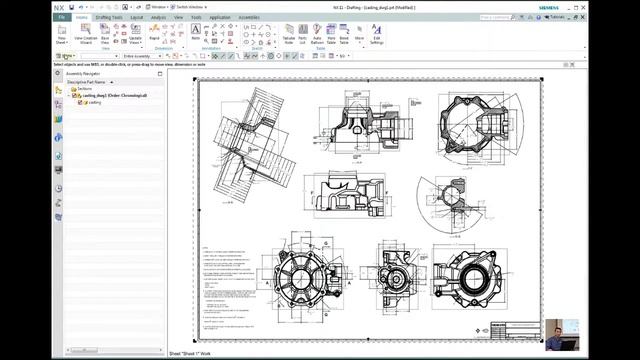Open the HD3D Tools sidebar tab
This screenshot has height=360, width=640.
coord(58,138)
